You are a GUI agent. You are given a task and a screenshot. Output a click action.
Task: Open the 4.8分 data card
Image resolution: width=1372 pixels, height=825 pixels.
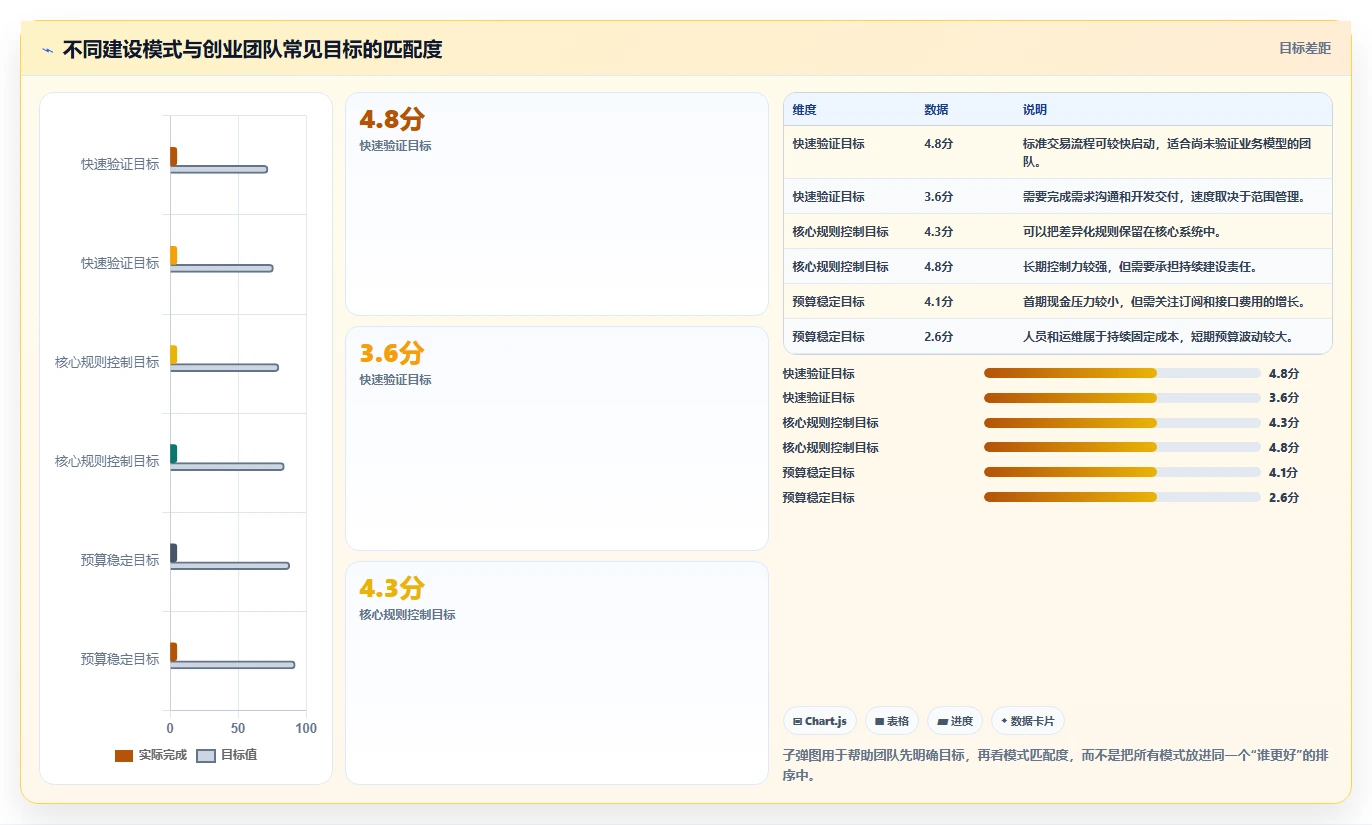[557, 204]
